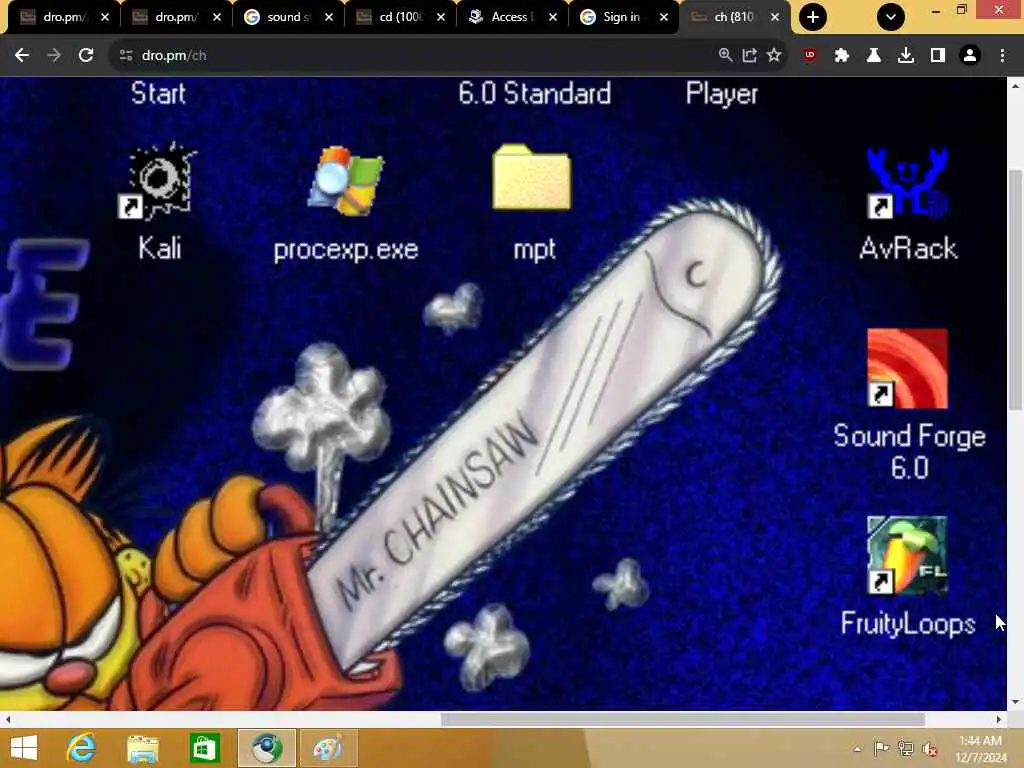Click the Player desktop label
1024x768 pixels.
tap(722, 95)
